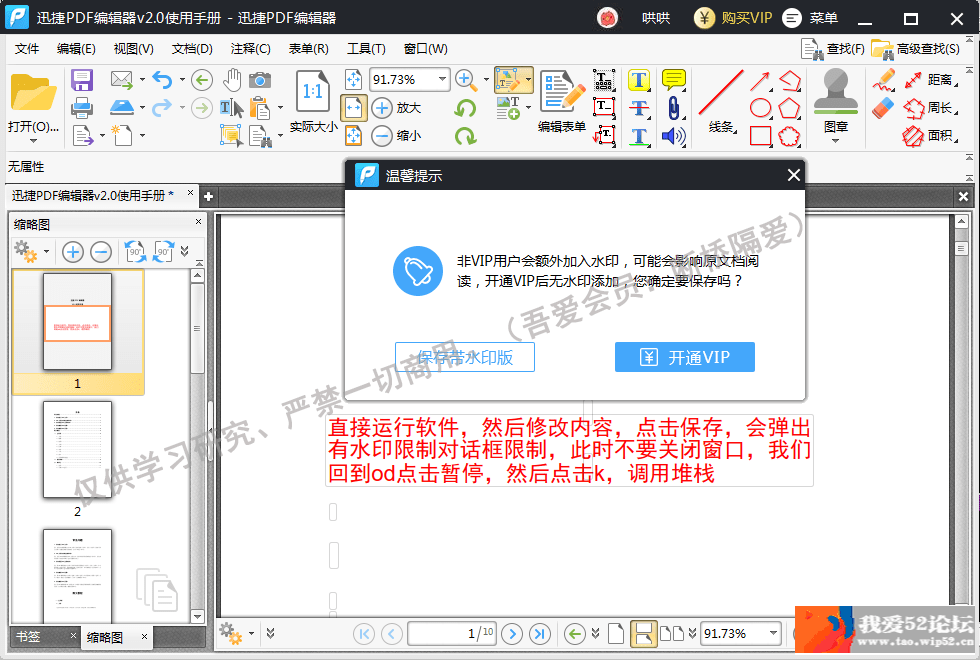Open file with the yellow folder icon
Viewport: 980px width, 660px height.
pos(33,93)
